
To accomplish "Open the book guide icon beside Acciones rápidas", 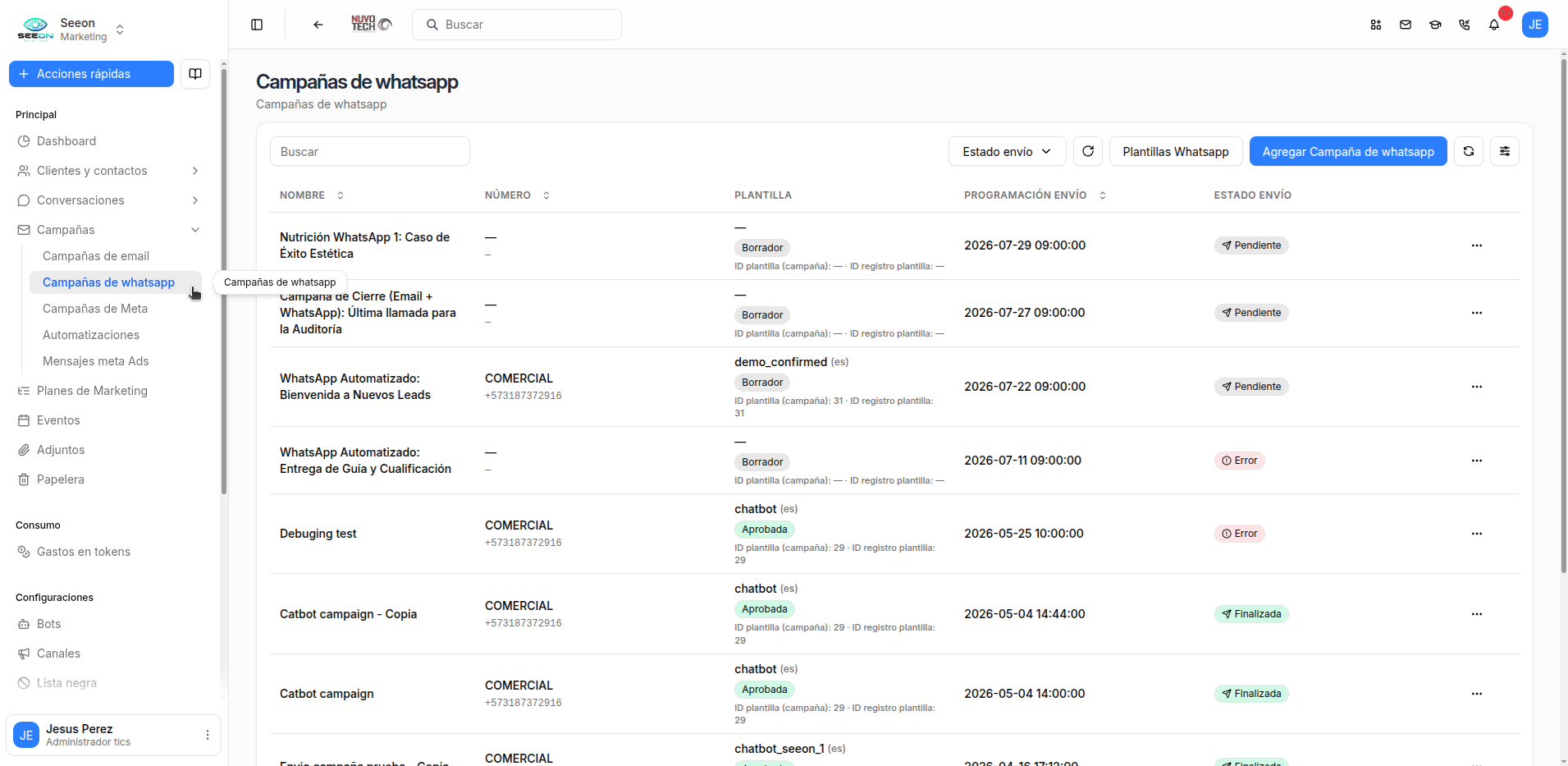I will (195, 74).
